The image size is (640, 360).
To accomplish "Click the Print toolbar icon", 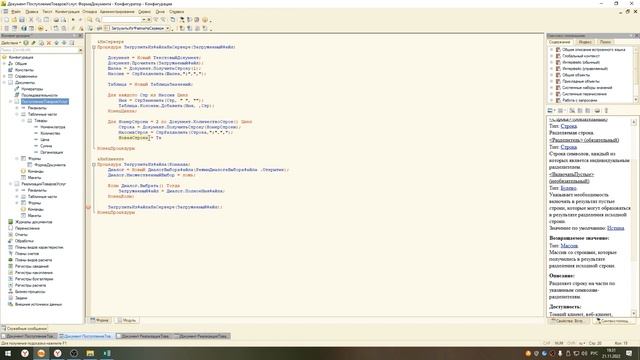I will [56, 20].
